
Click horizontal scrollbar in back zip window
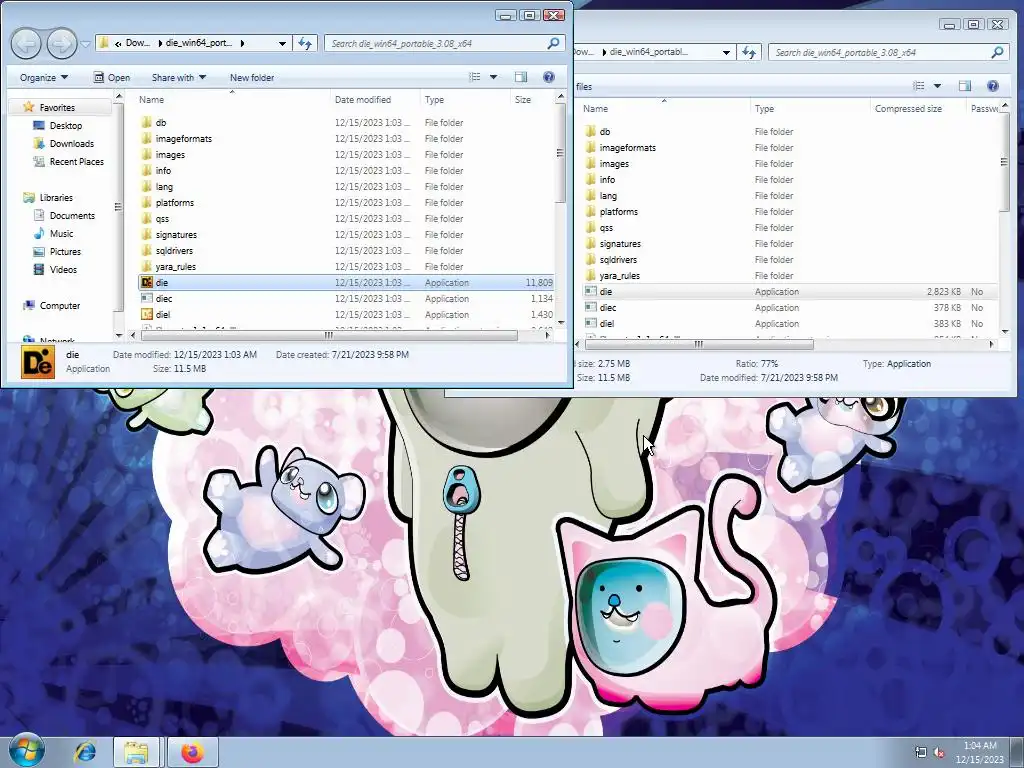(699, 344)
